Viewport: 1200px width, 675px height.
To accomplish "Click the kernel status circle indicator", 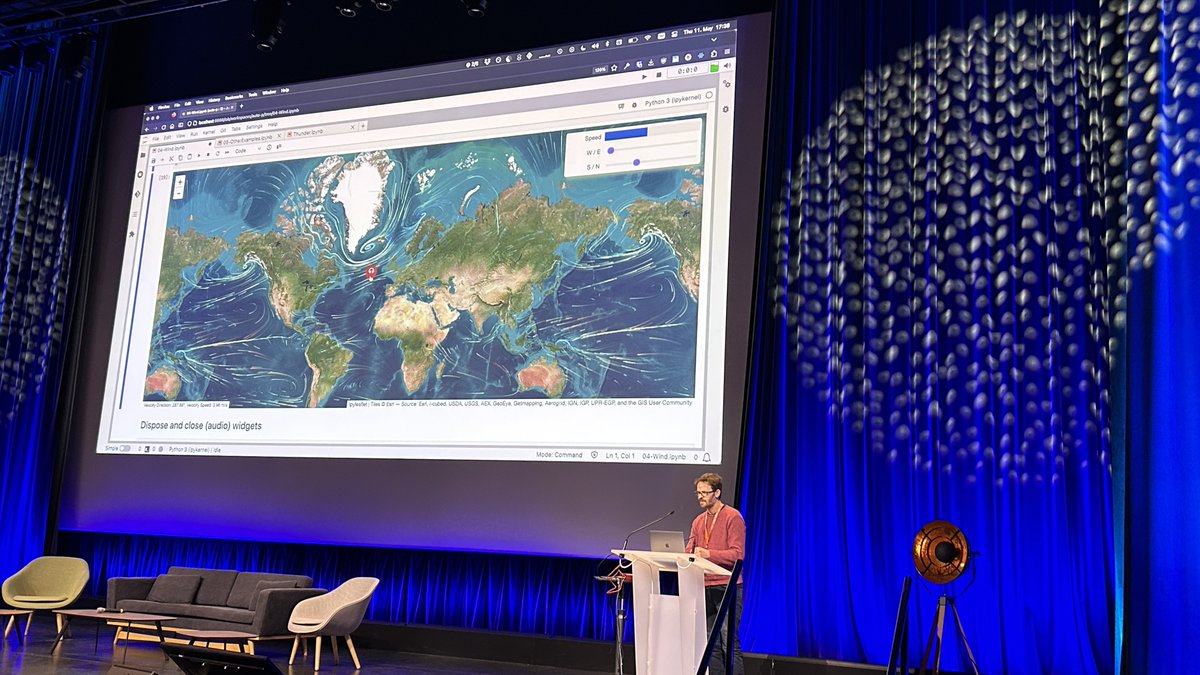I will click(709, 95).
